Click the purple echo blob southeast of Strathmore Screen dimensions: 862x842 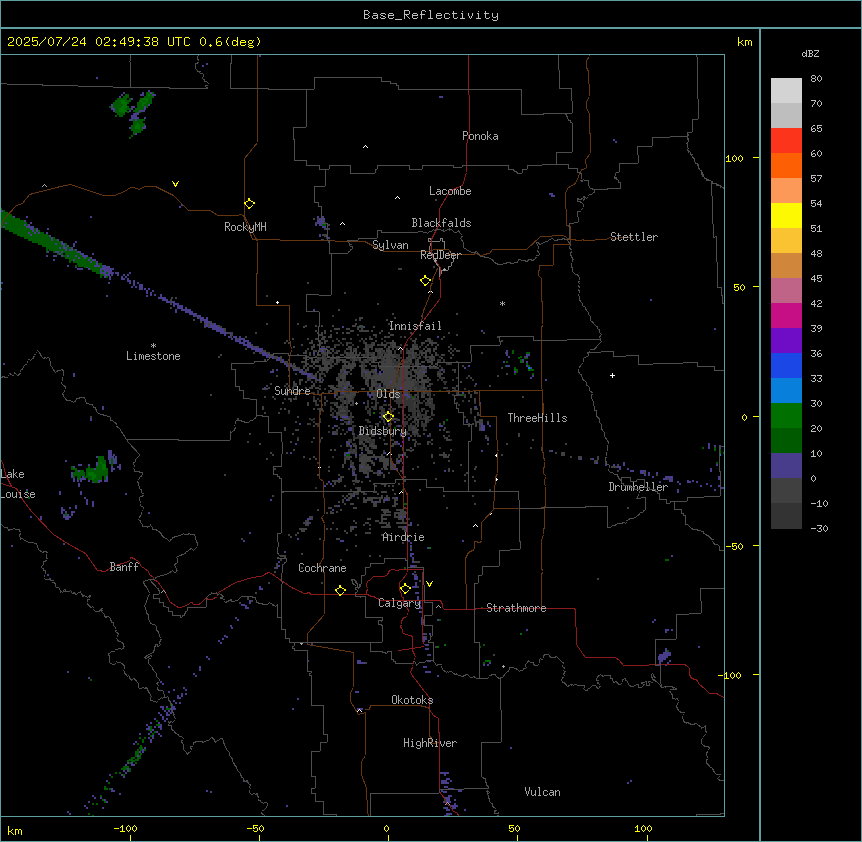tap(664, 656)
